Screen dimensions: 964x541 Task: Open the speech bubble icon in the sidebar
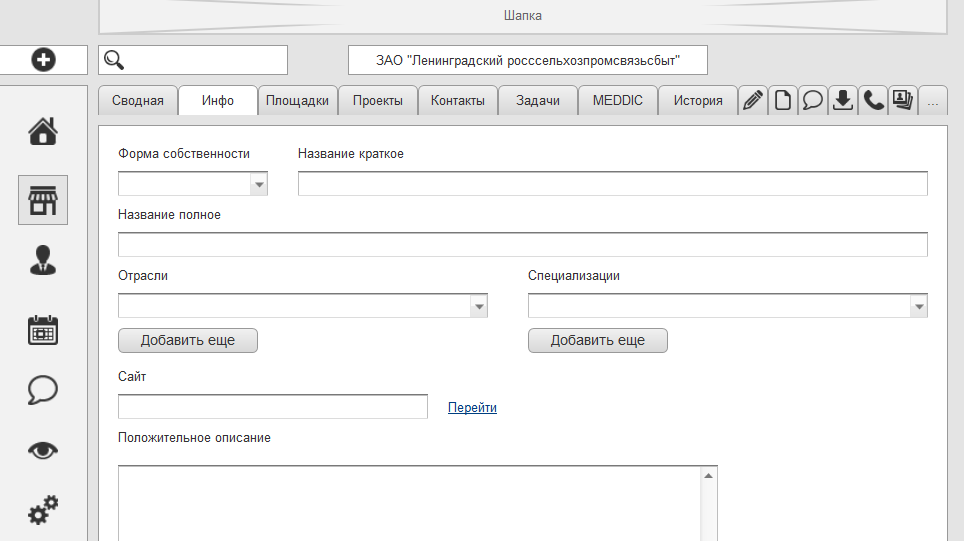coord(43,390)
